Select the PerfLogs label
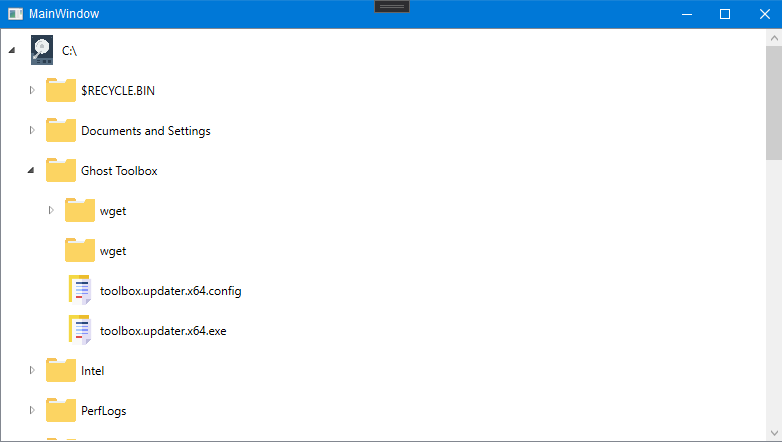This screenshot has height=442, width=782. pyautogui.click(x=104, y=411)
